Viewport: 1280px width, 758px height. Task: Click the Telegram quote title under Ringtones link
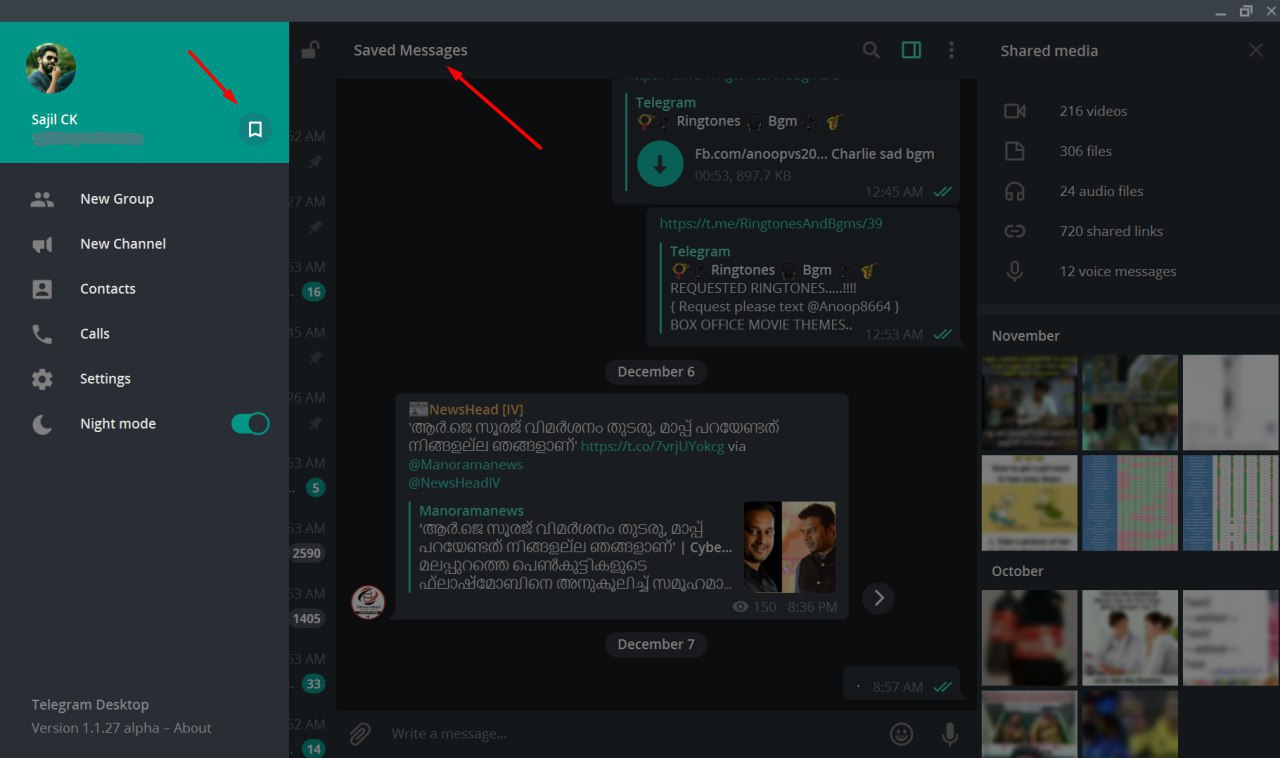tap(700, 251)
